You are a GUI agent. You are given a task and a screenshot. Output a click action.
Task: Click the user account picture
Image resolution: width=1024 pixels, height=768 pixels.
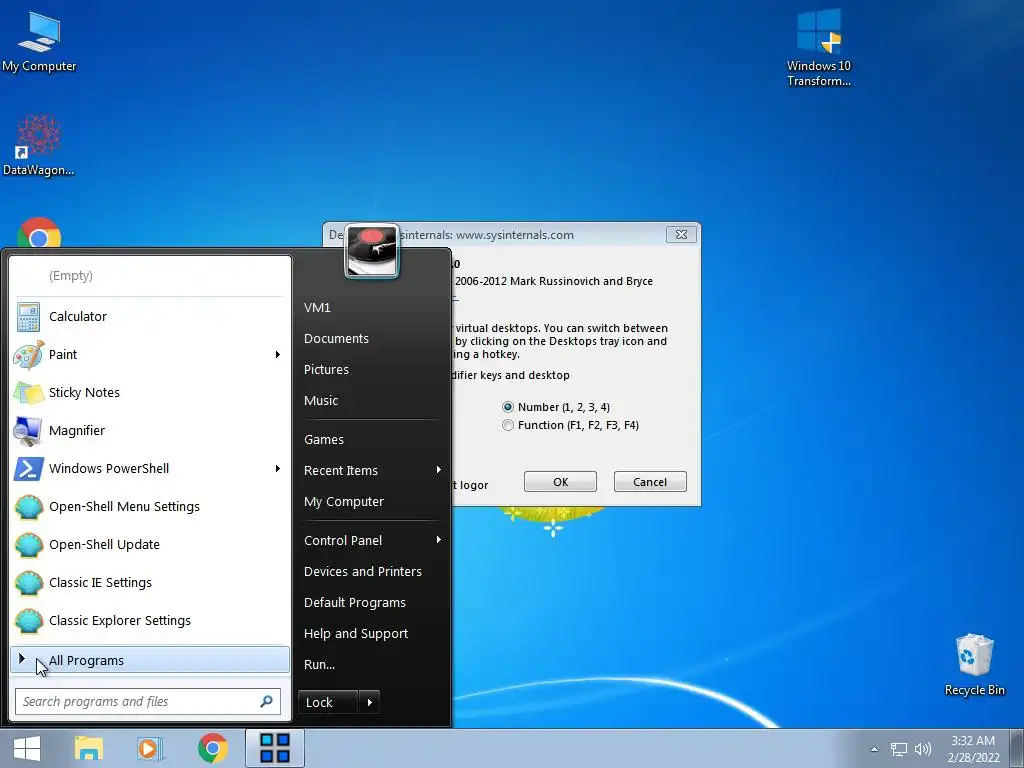click(372, 251)
